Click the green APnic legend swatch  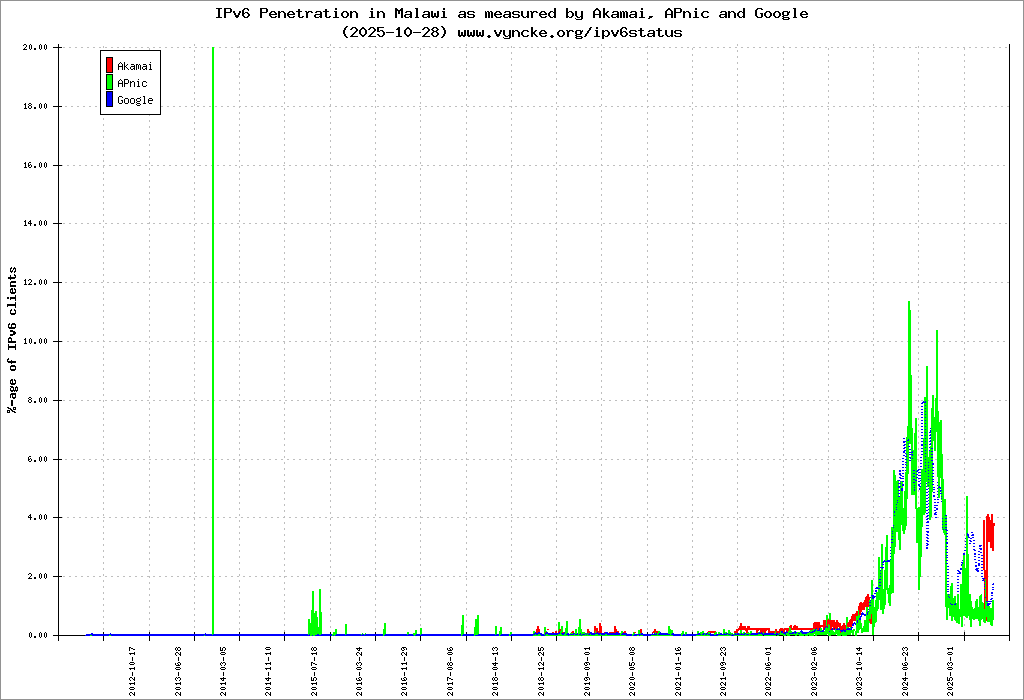109,83
